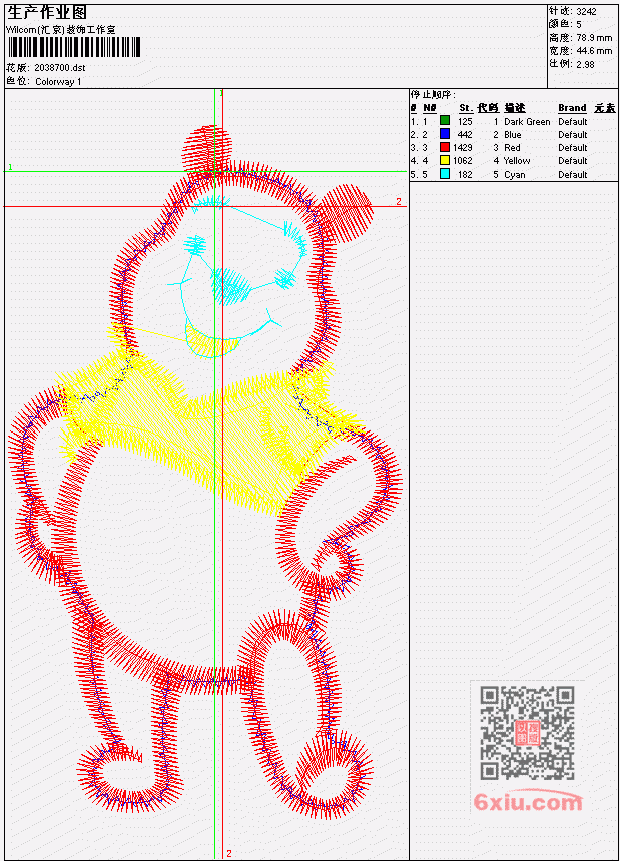Click the Red color swatch
Image resolution: width=620 pixels, height=861 pixels.
445,147
